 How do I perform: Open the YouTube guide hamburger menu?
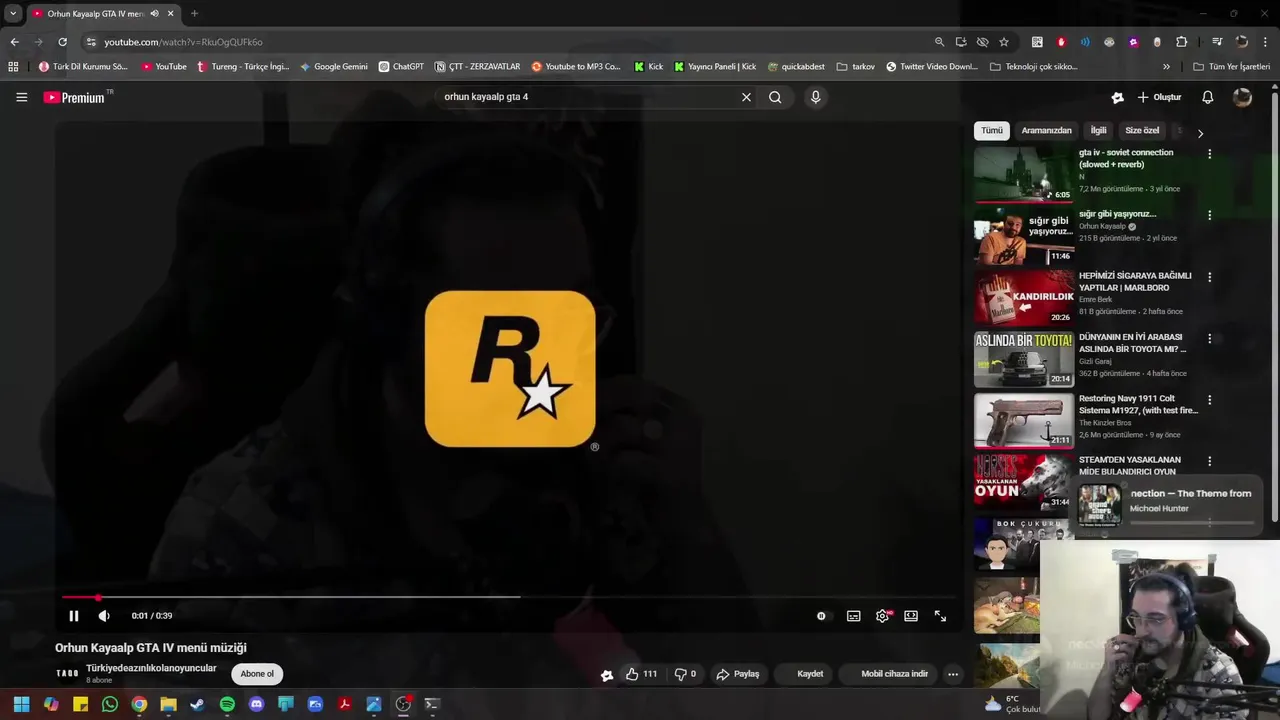(21, 97)
